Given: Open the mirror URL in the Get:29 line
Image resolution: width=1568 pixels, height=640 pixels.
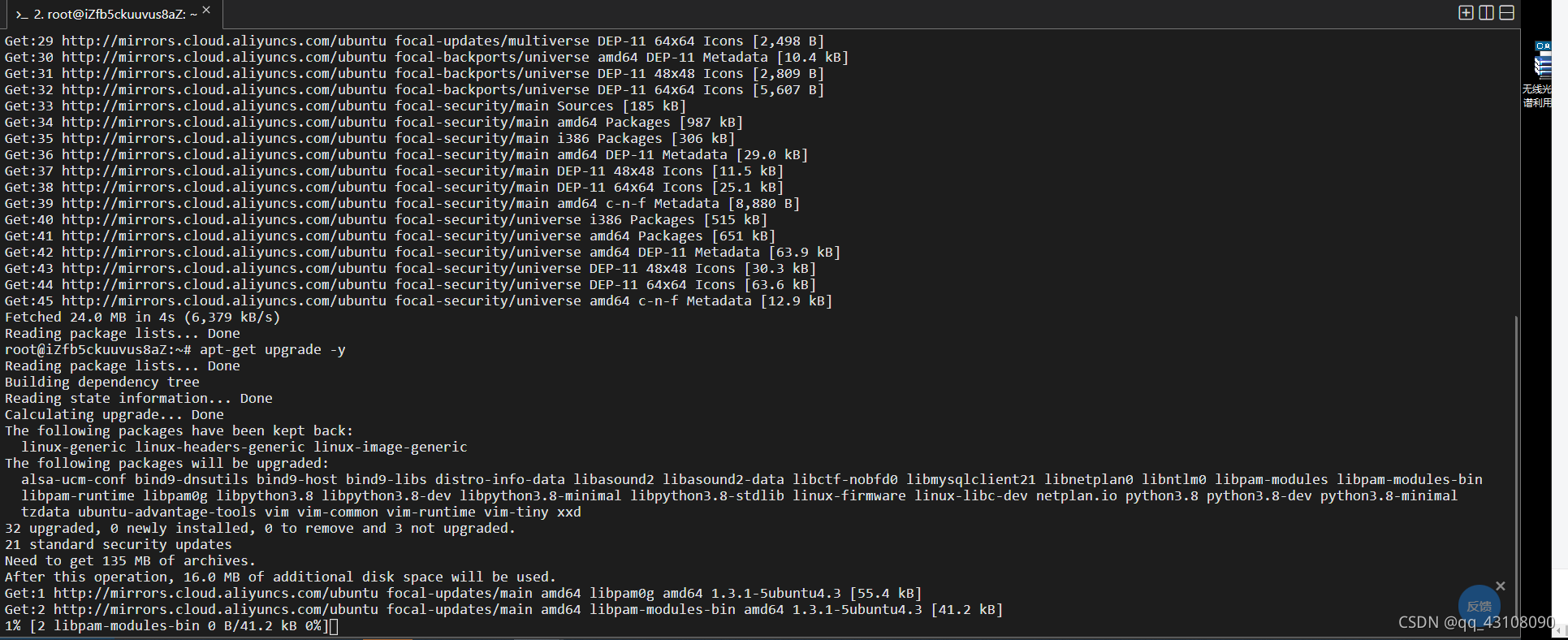Looking at the screenshot, I should (224, 41).
